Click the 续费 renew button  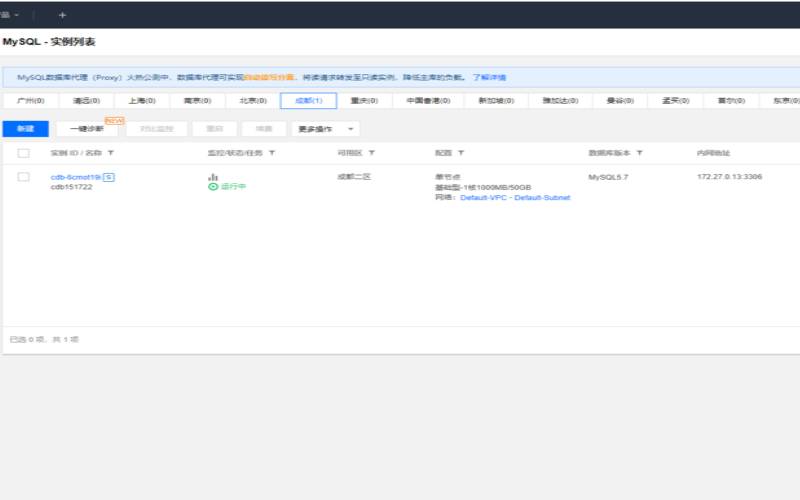(264, 129)
